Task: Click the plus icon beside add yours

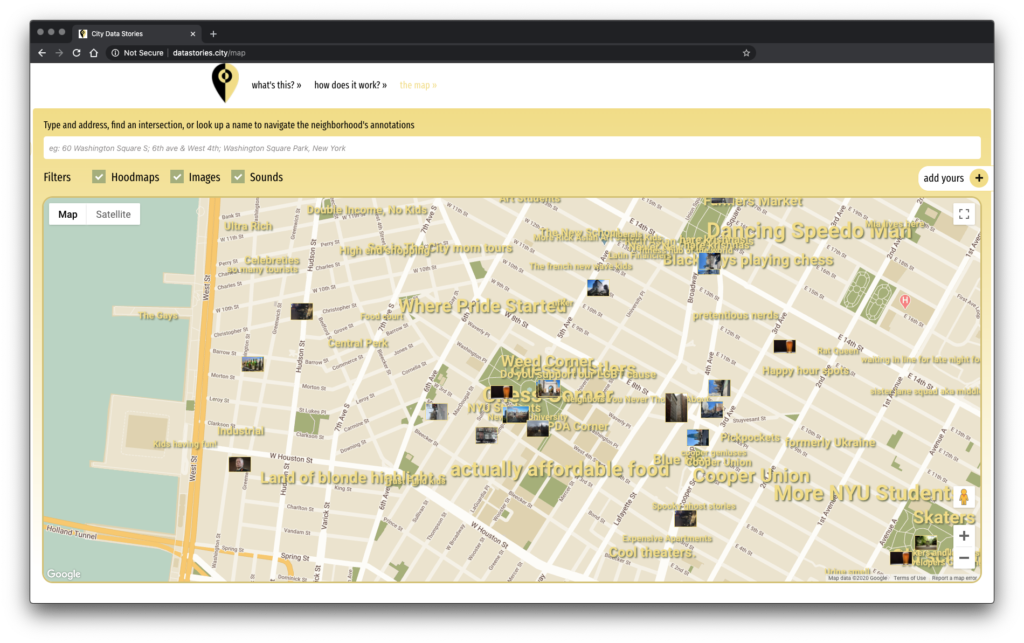Action: pyautogui.click(x=978, y=178)
